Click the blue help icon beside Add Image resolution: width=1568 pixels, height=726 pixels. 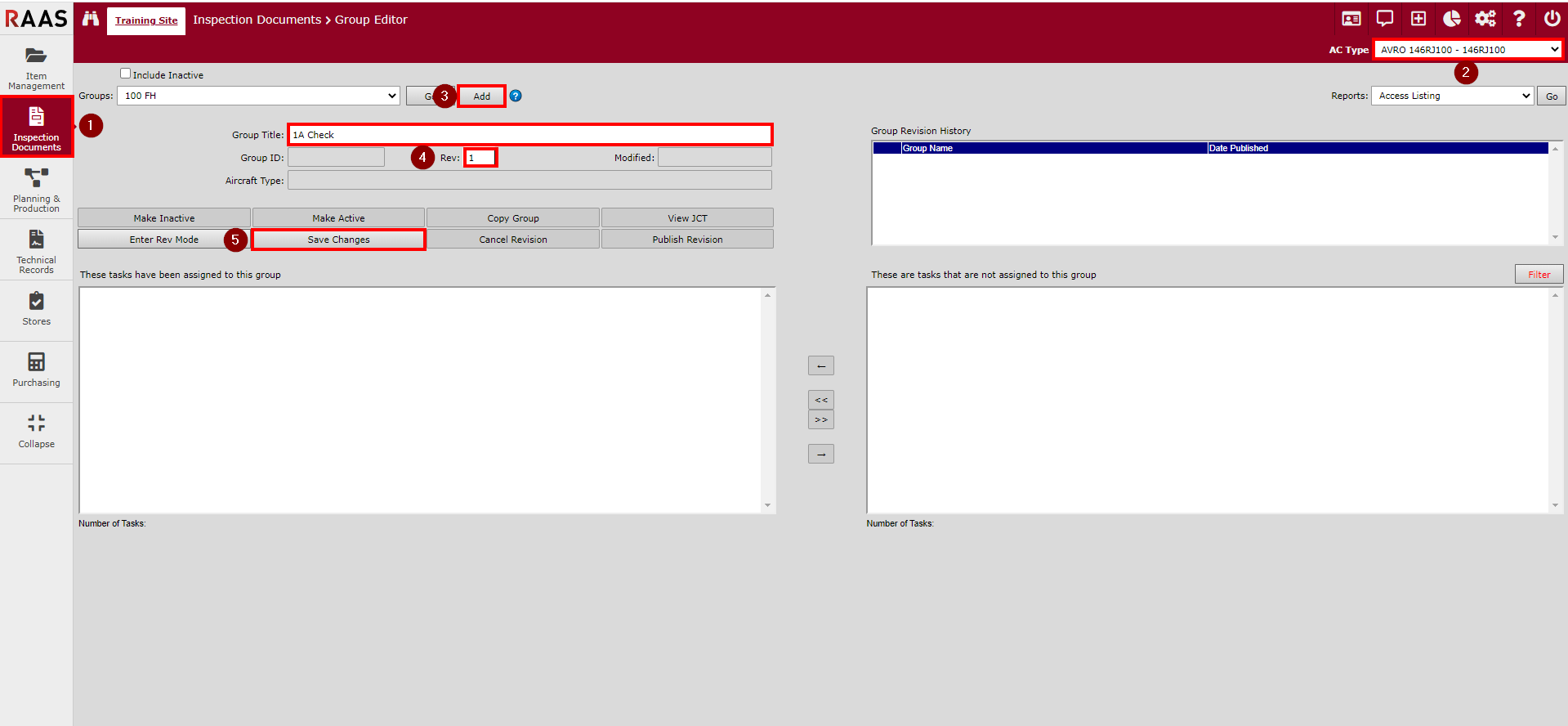click(516, 96)
